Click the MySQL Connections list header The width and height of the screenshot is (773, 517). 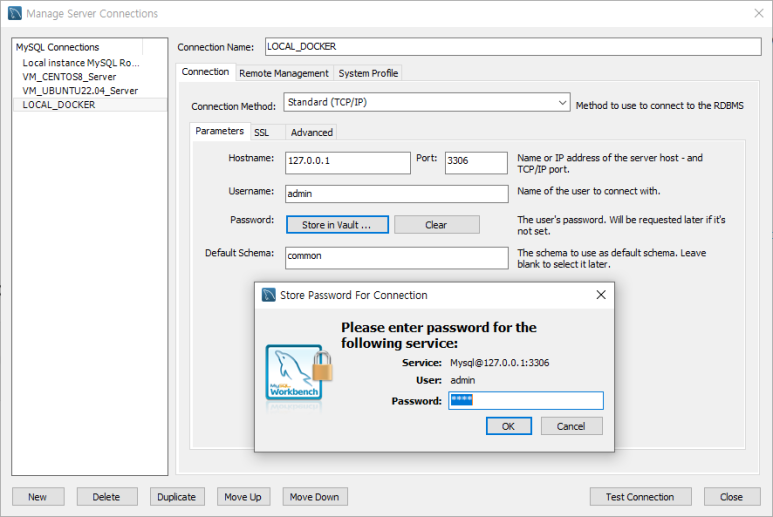[x=78, y=47]
